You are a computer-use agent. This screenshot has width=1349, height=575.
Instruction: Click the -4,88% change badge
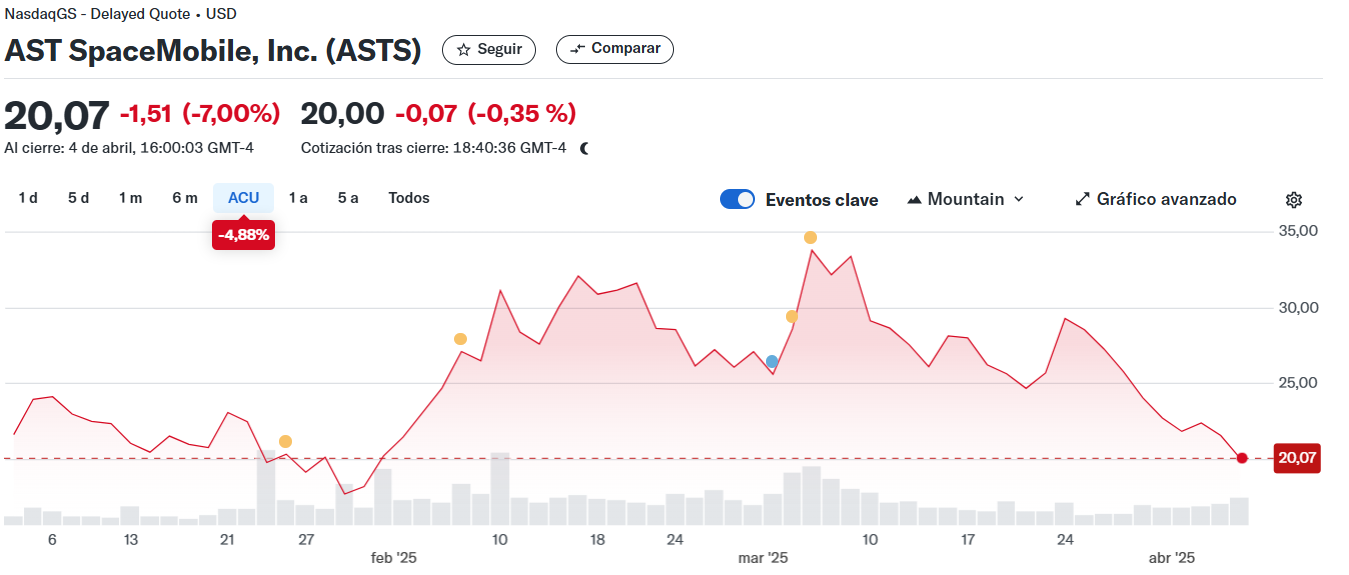pyautogui.click(x=243, y=236)
